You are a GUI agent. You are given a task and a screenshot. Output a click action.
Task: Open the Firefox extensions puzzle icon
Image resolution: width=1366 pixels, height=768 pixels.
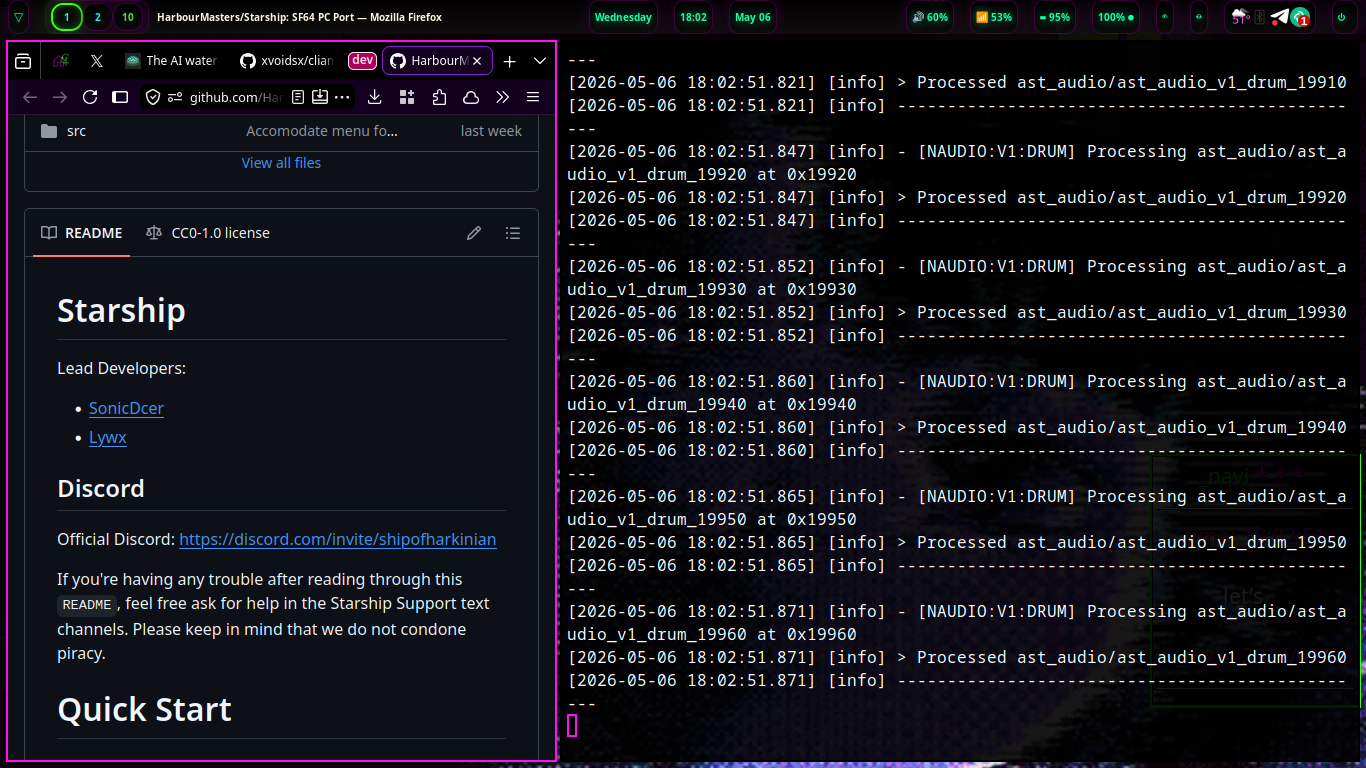[439, 97]
